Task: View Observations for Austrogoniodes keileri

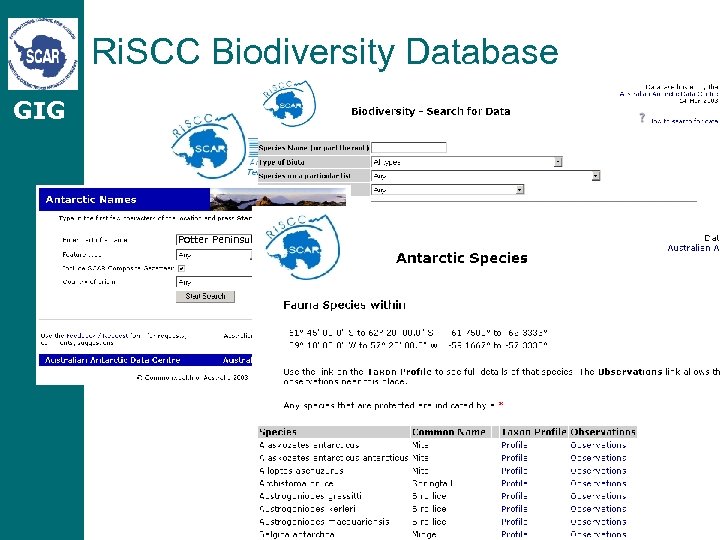Action: click(x=598, y=509)
